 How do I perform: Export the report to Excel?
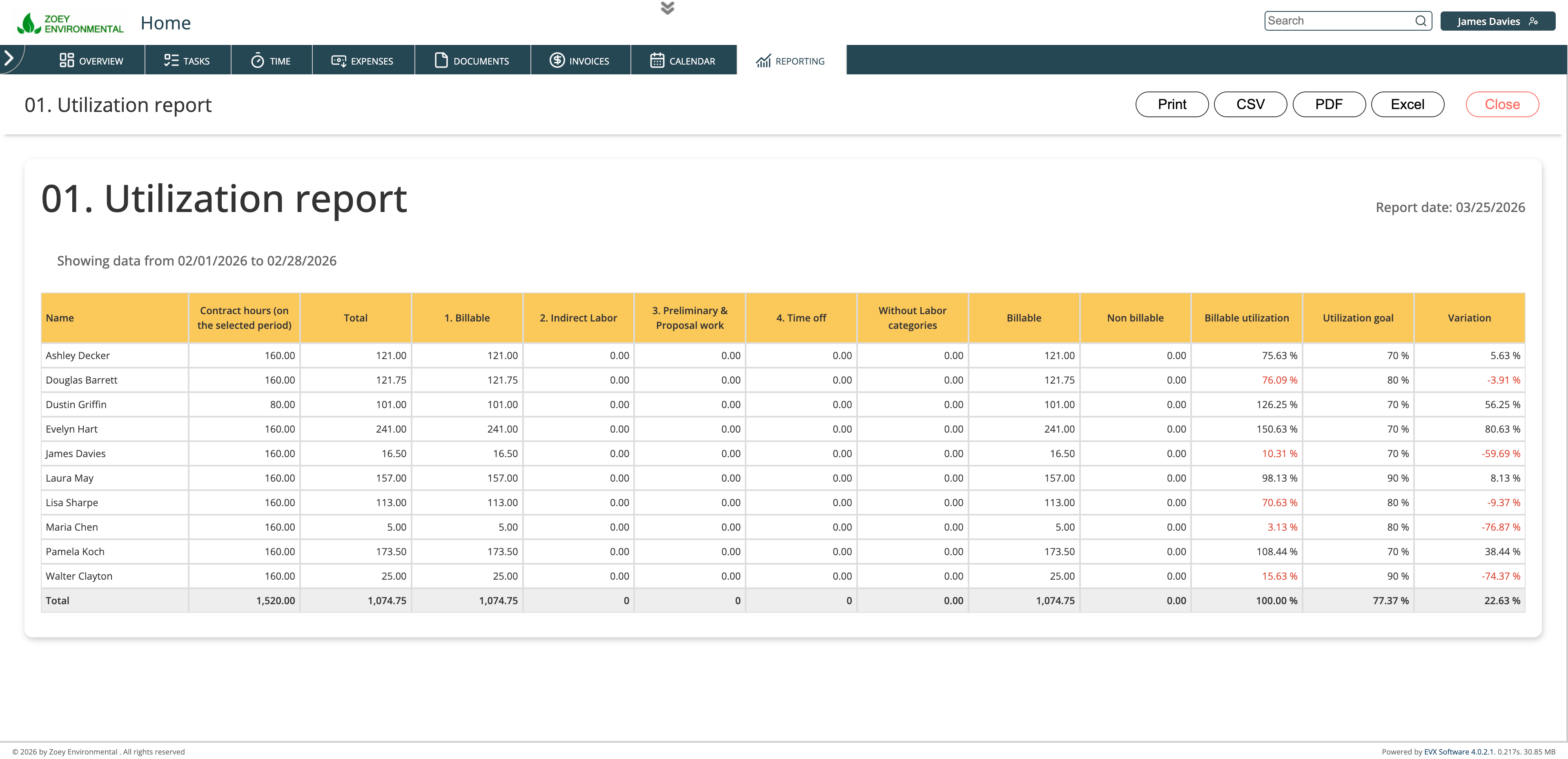click(x=1407, y=104)
